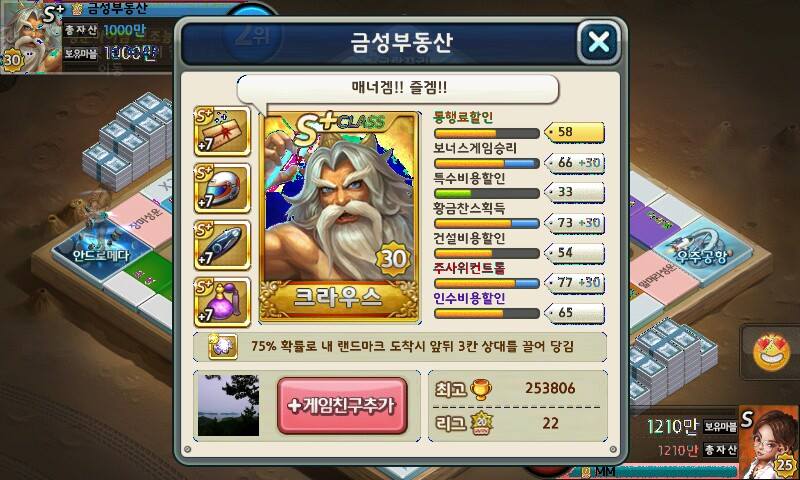
Task: Click the dark blue capsule item icon
Action: (222, 245)
